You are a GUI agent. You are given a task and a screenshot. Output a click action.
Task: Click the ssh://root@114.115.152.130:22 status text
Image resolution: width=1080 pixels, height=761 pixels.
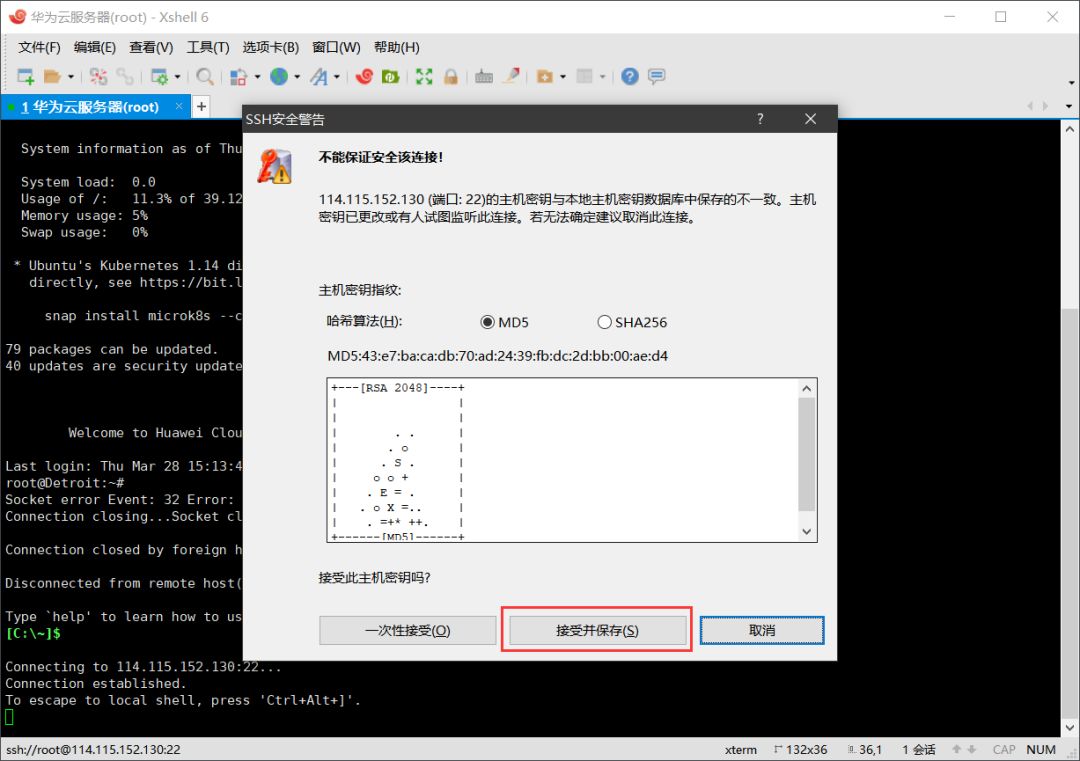93,749
